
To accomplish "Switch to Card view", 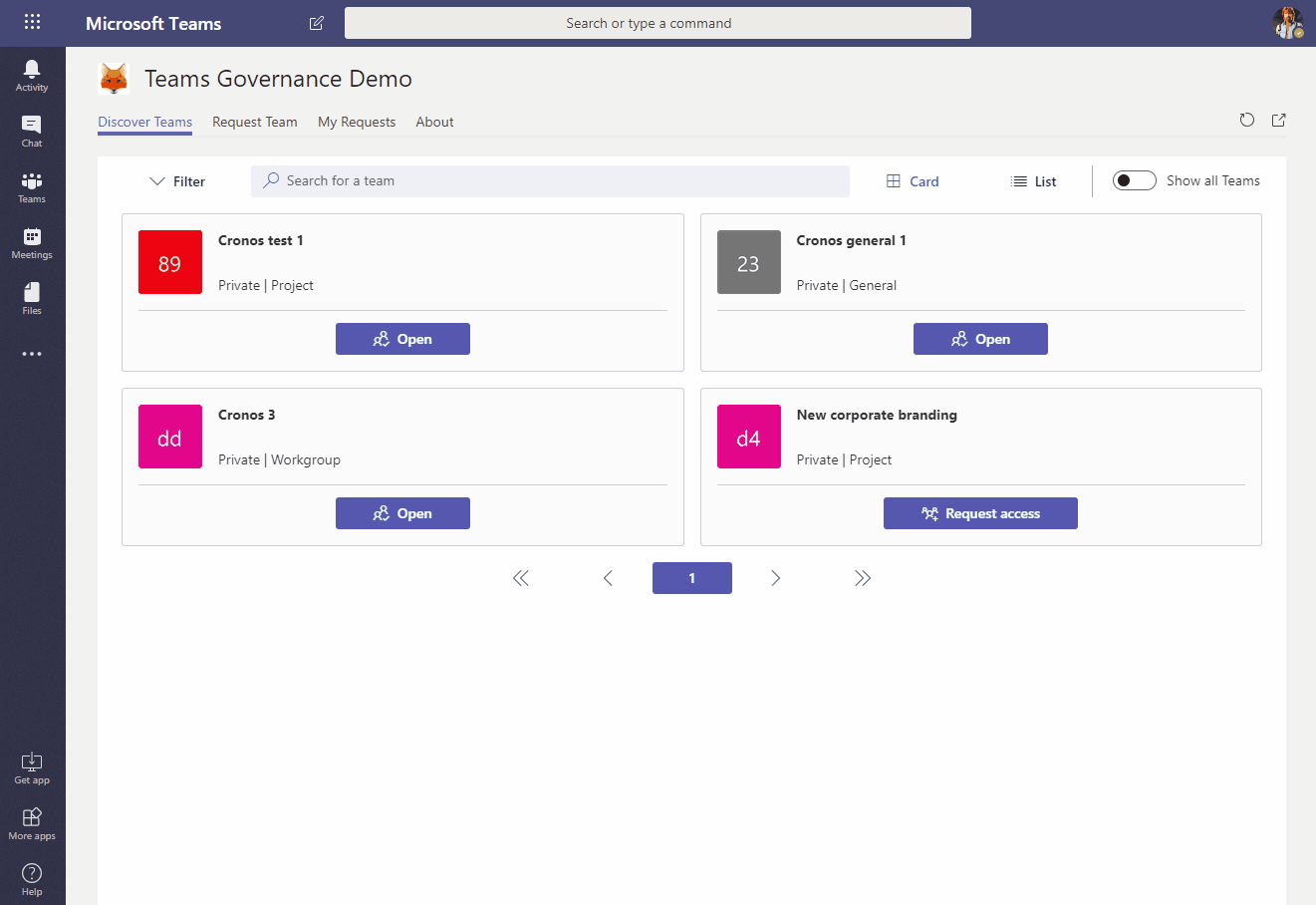I will 913,181.
